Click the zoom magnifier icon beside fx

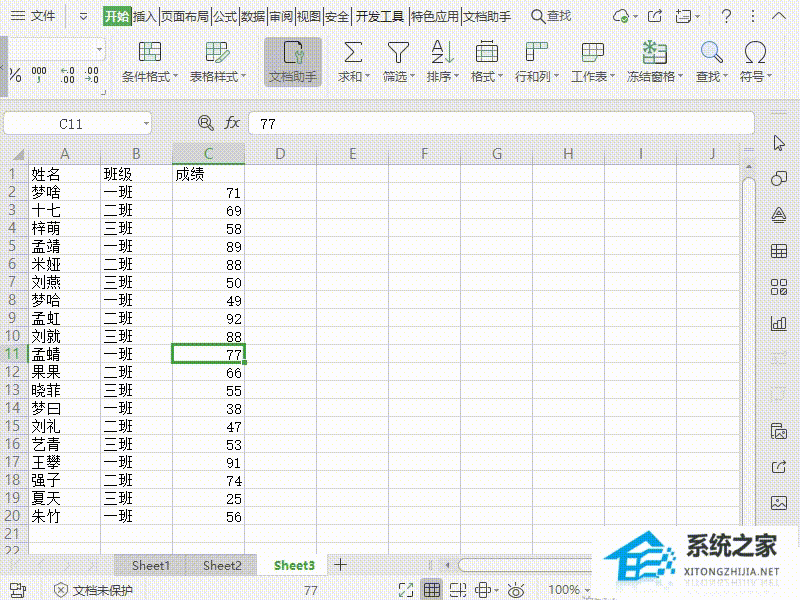click(205, 123)
